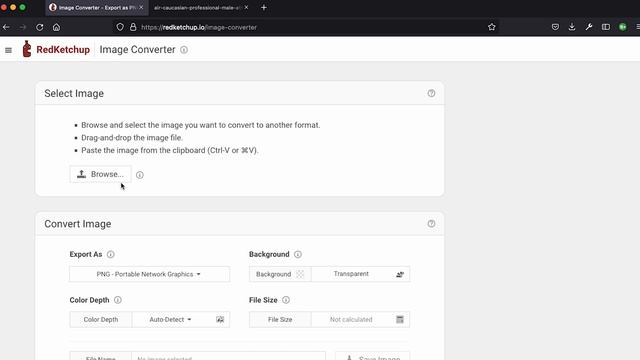Viewport: 640px width, 360px height.
Task: Open the RedKetchup home link text
Action: [63, 49]
